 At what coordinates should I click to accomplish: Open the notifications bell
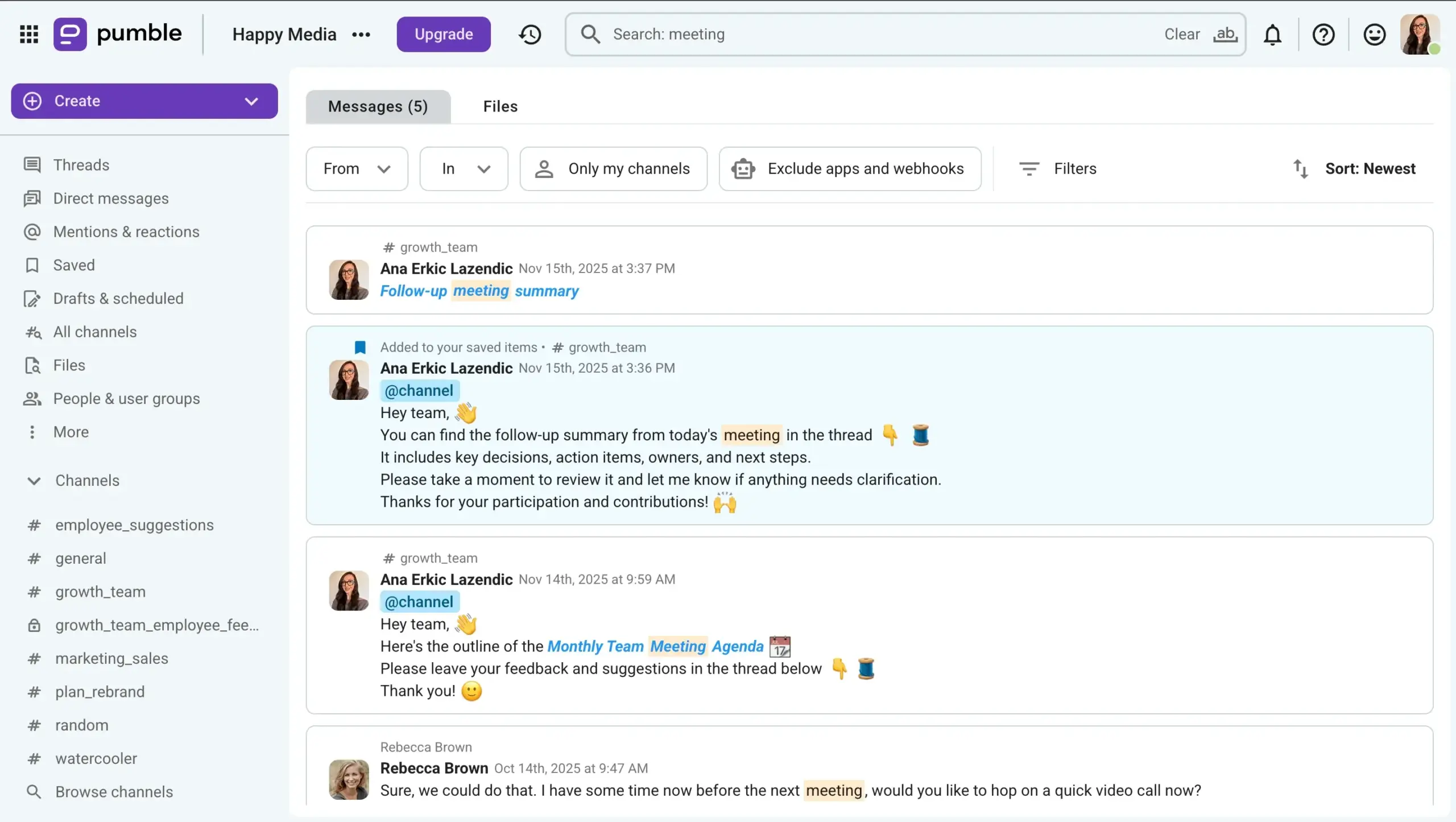point(1272,35)
